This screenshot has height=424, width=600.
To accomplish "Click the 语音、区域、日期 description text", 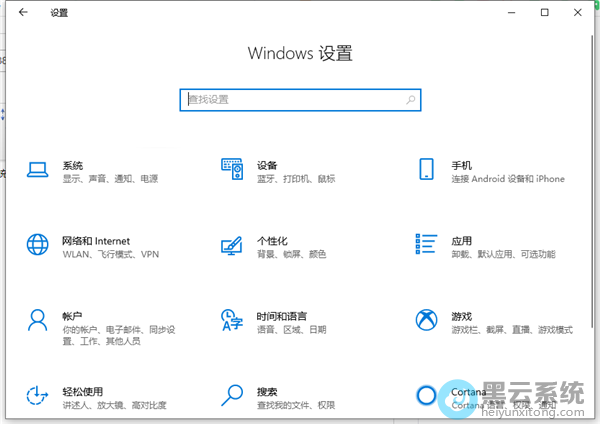I will click(x=291, y=329).
